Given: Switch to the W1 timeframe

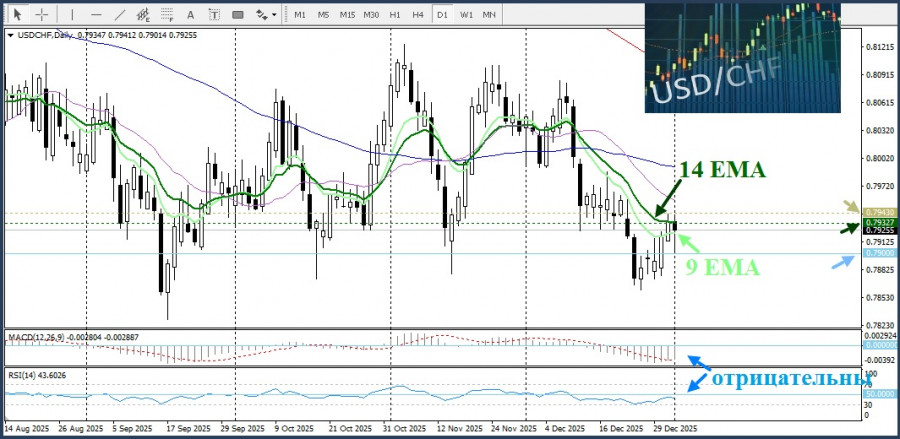Looking at the screenshot, I should pos(466,14).
